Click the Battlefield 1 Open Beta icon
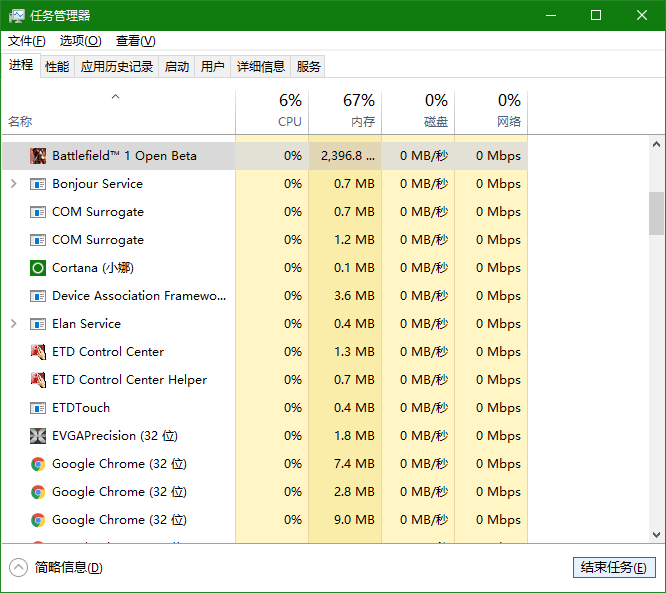The height and width of the screenshot is (593, 666). (x=38, y=156)
